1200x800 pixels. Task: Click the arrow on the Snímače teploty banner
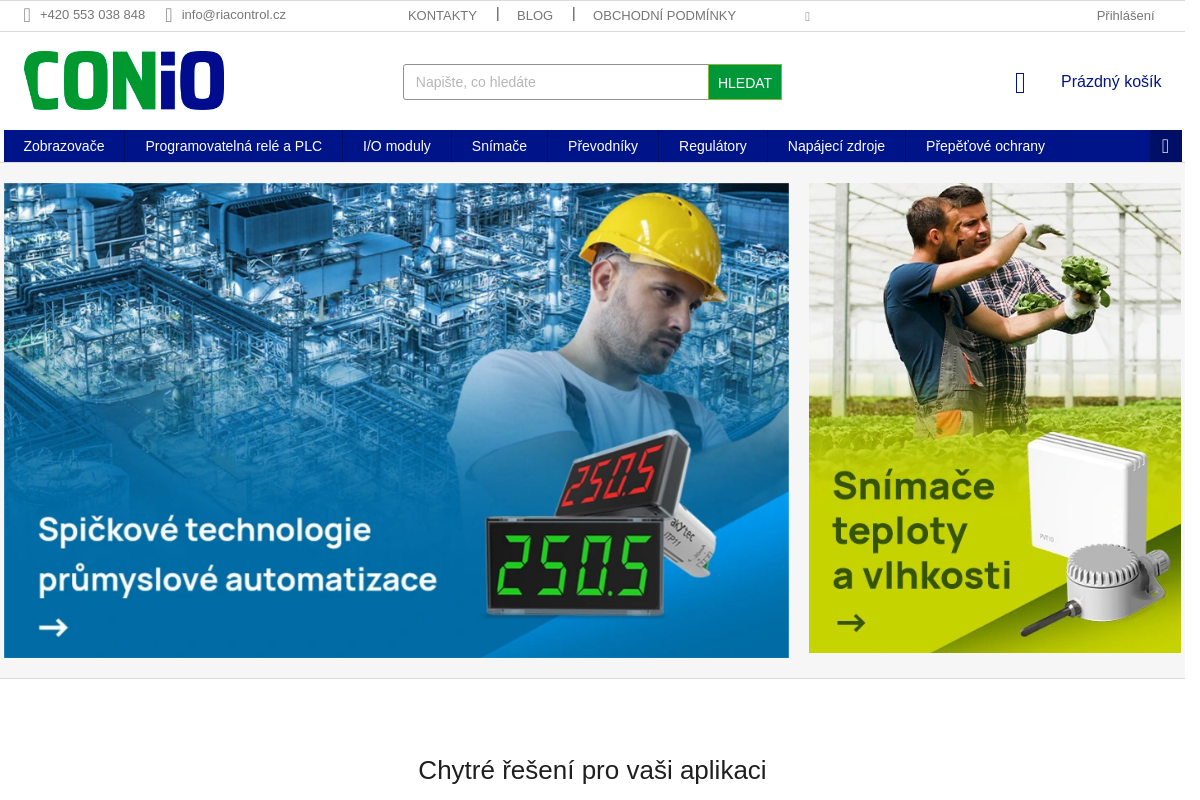[851, 622]
